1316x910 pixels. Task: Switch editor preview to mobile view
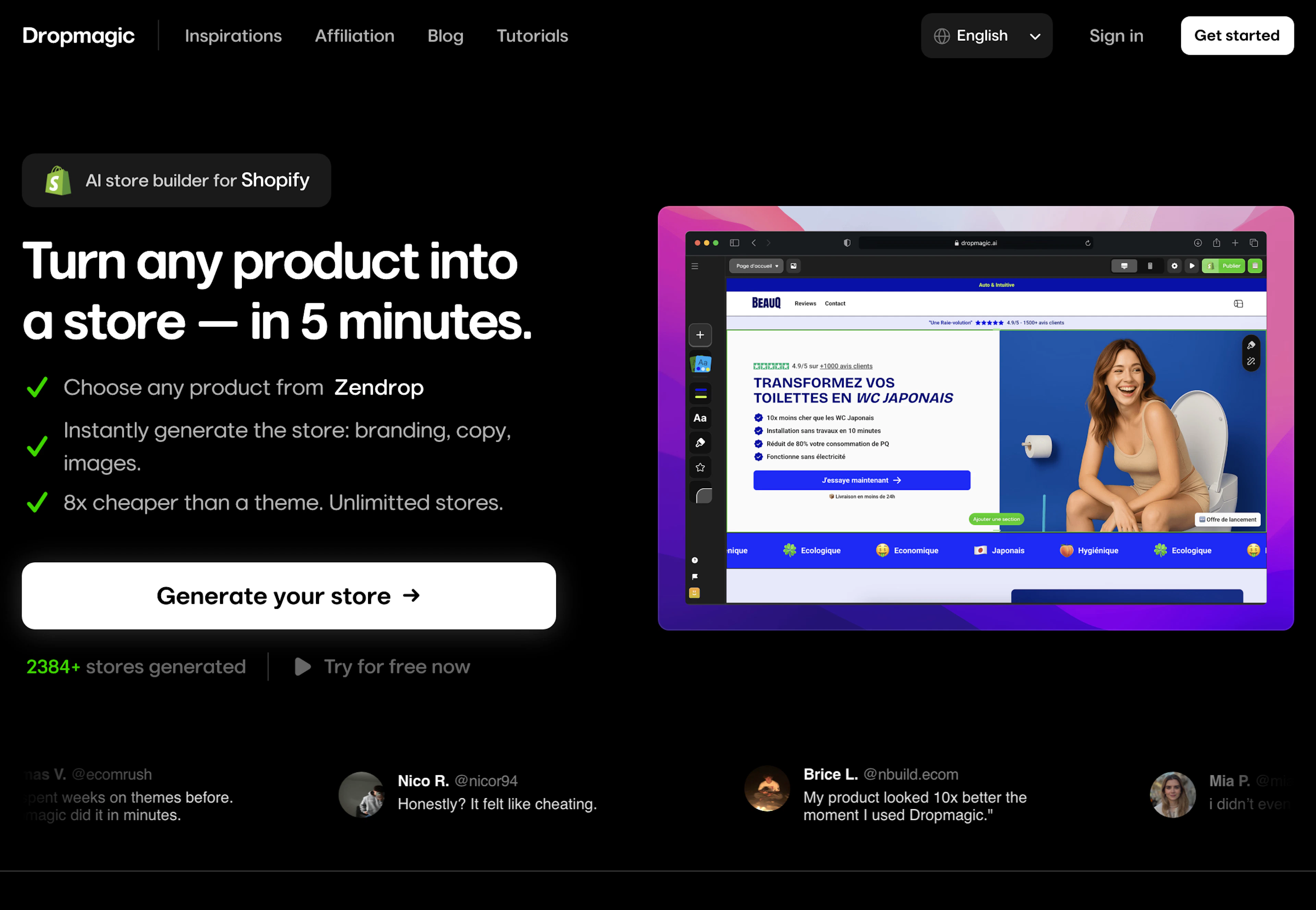1149,266
